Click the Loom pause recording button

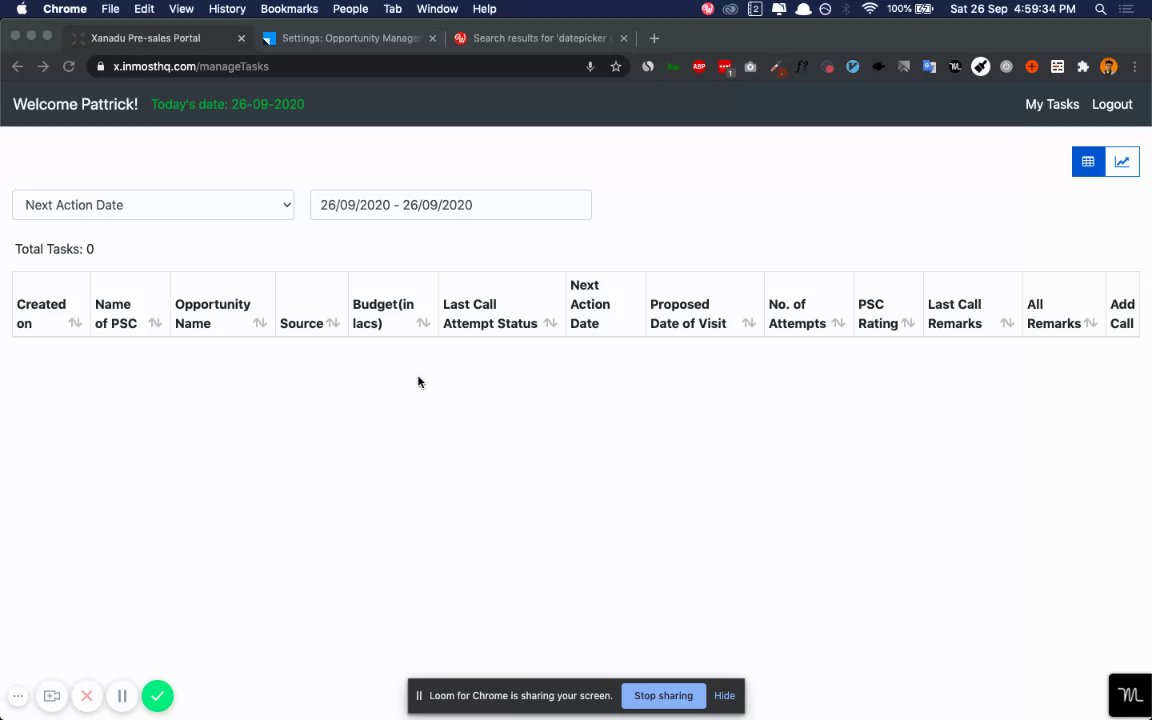pos(122,696)
